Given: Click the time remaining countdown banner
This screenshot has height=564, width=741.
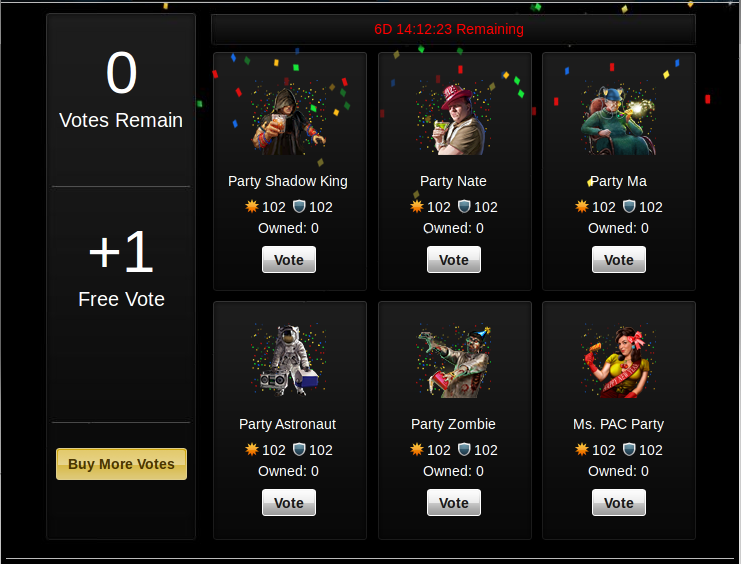Looking at the screenshot, I should (453, 29).
